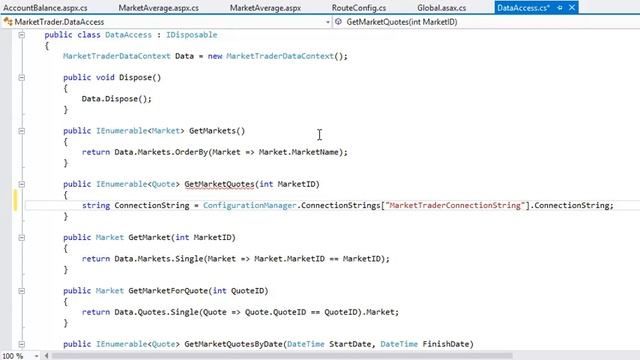Switch to RouteConfig.cs tab
This screenshot has width=640, height=360.
(359, 7)
